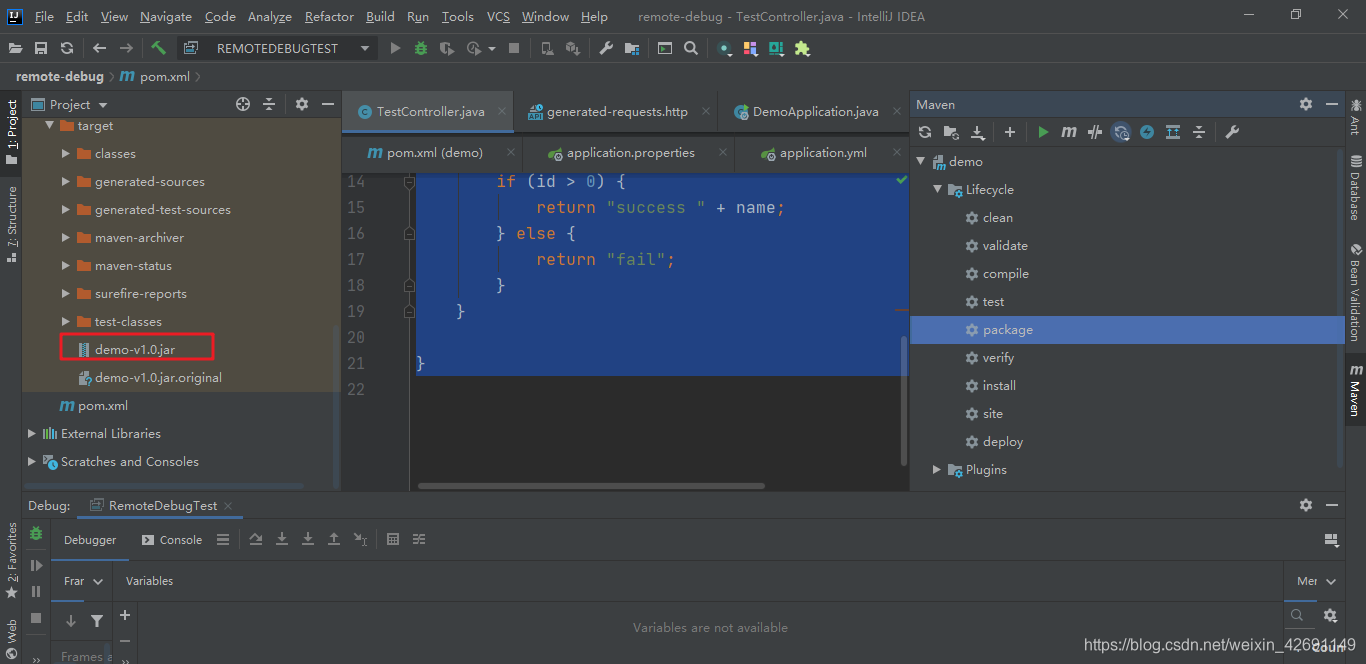
Task: Click the fold marker on line 14
Action: 409,182
